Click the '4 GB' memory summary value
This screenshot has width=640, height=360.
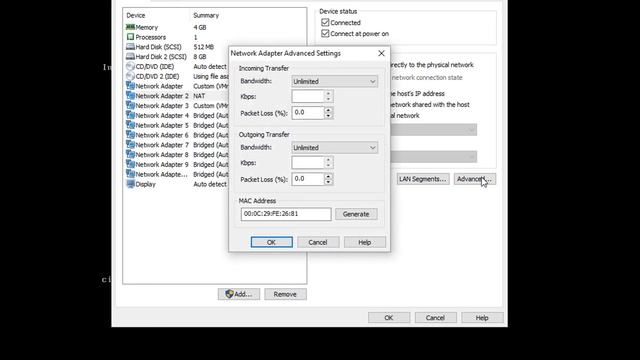[200, 27]
